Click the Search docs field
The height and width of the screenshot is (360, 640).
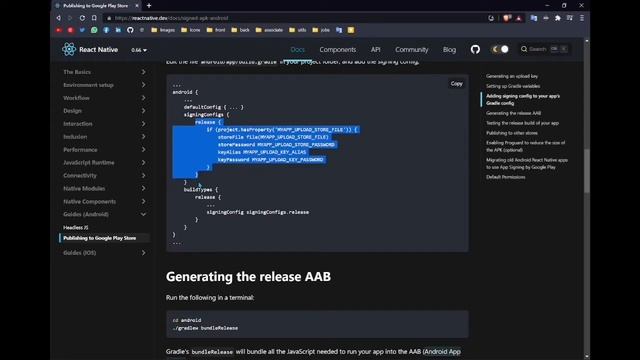544,49
